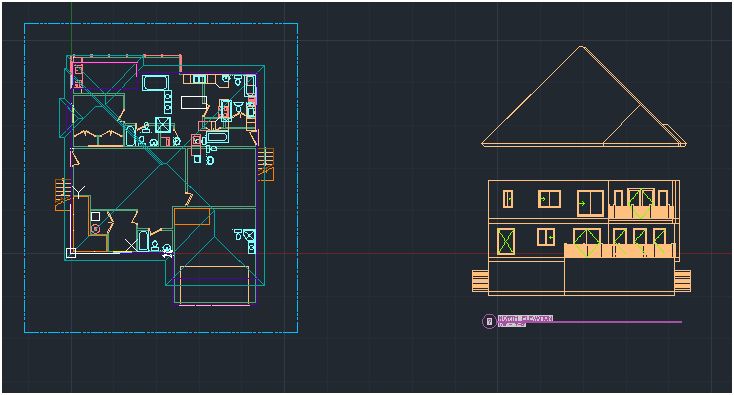Select the right exterior stair symbol in plan
Image resolution: width=734 pixels, height=395 pixels.
265,164
